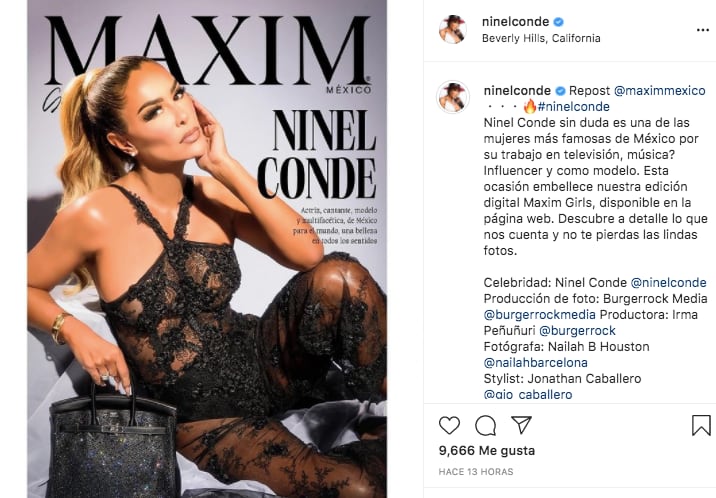716x498 pixels.
Task: Click the verified badge beside header username
Action: pyautogui.click(x=559, y=22)
